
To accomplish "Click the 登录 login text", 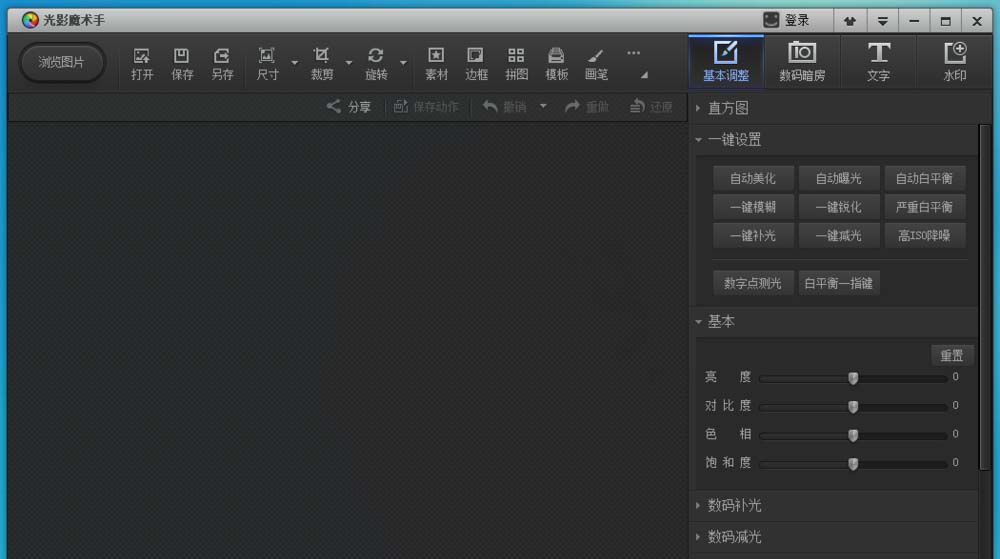I will tap(797, 20).
